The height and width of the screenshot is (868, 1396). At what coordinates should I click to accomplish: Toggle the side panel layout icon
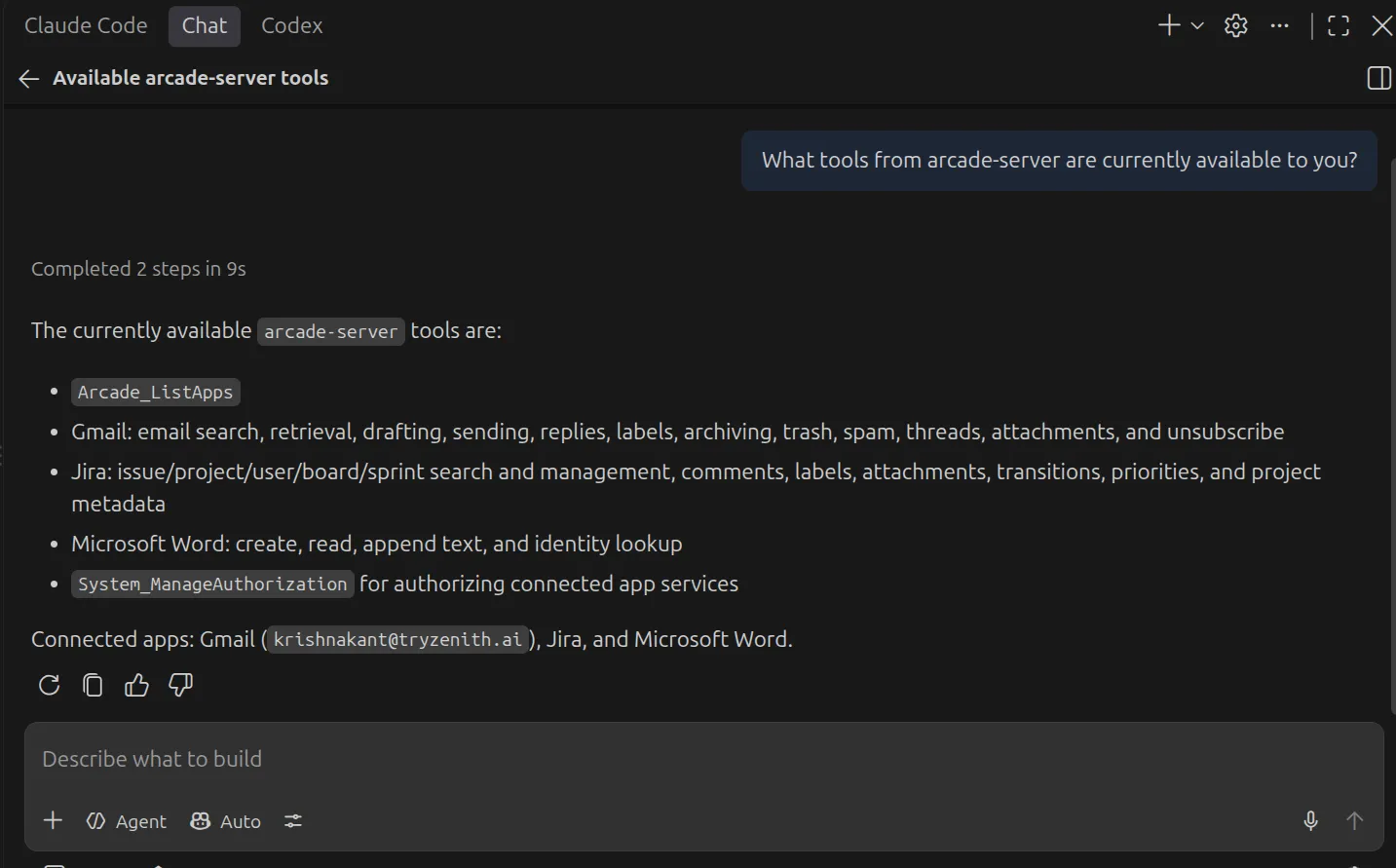[x=1379, y=79]
